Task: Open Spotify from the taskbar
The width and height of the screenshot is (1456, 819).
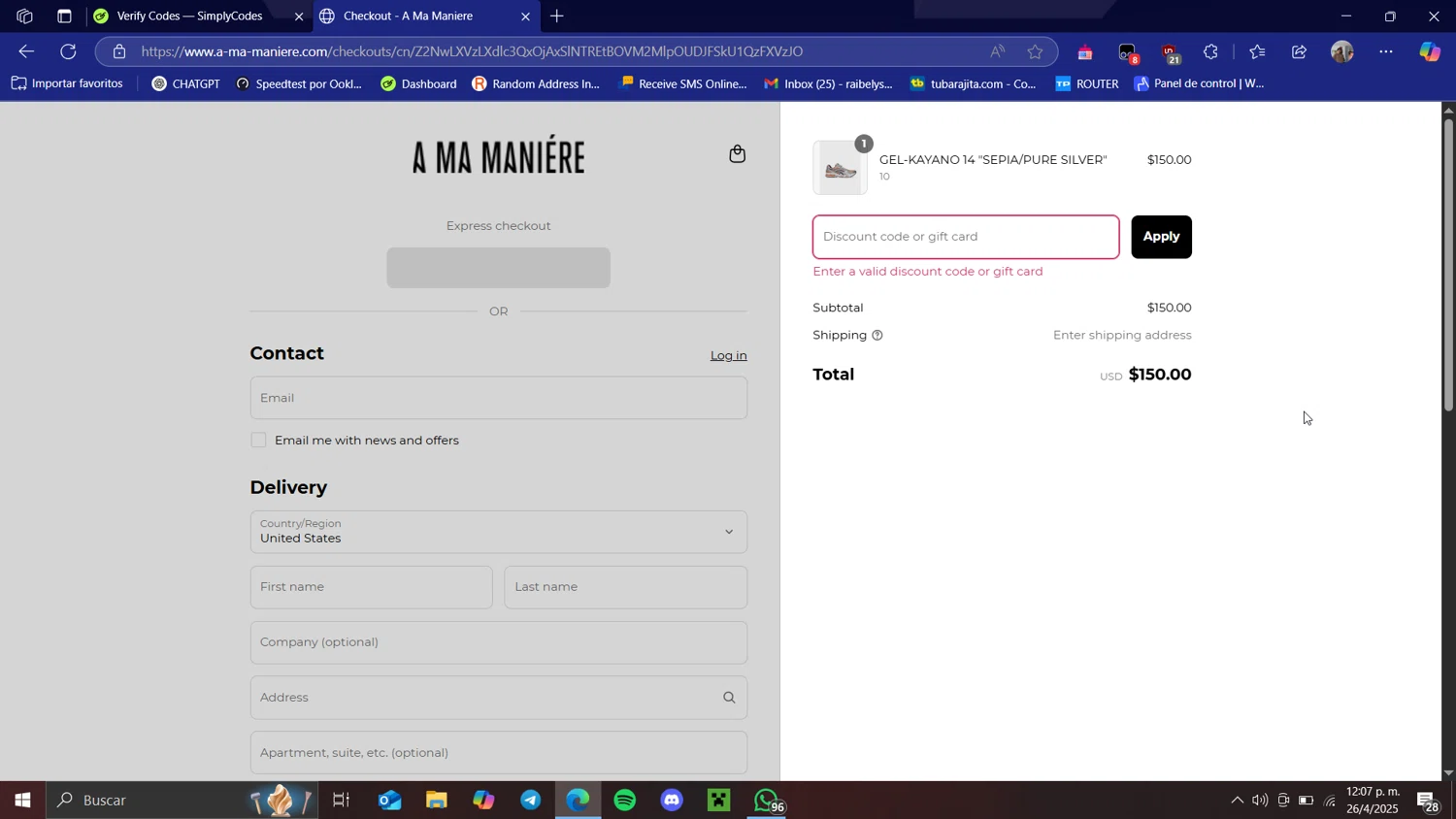Action: click(625, 801)
